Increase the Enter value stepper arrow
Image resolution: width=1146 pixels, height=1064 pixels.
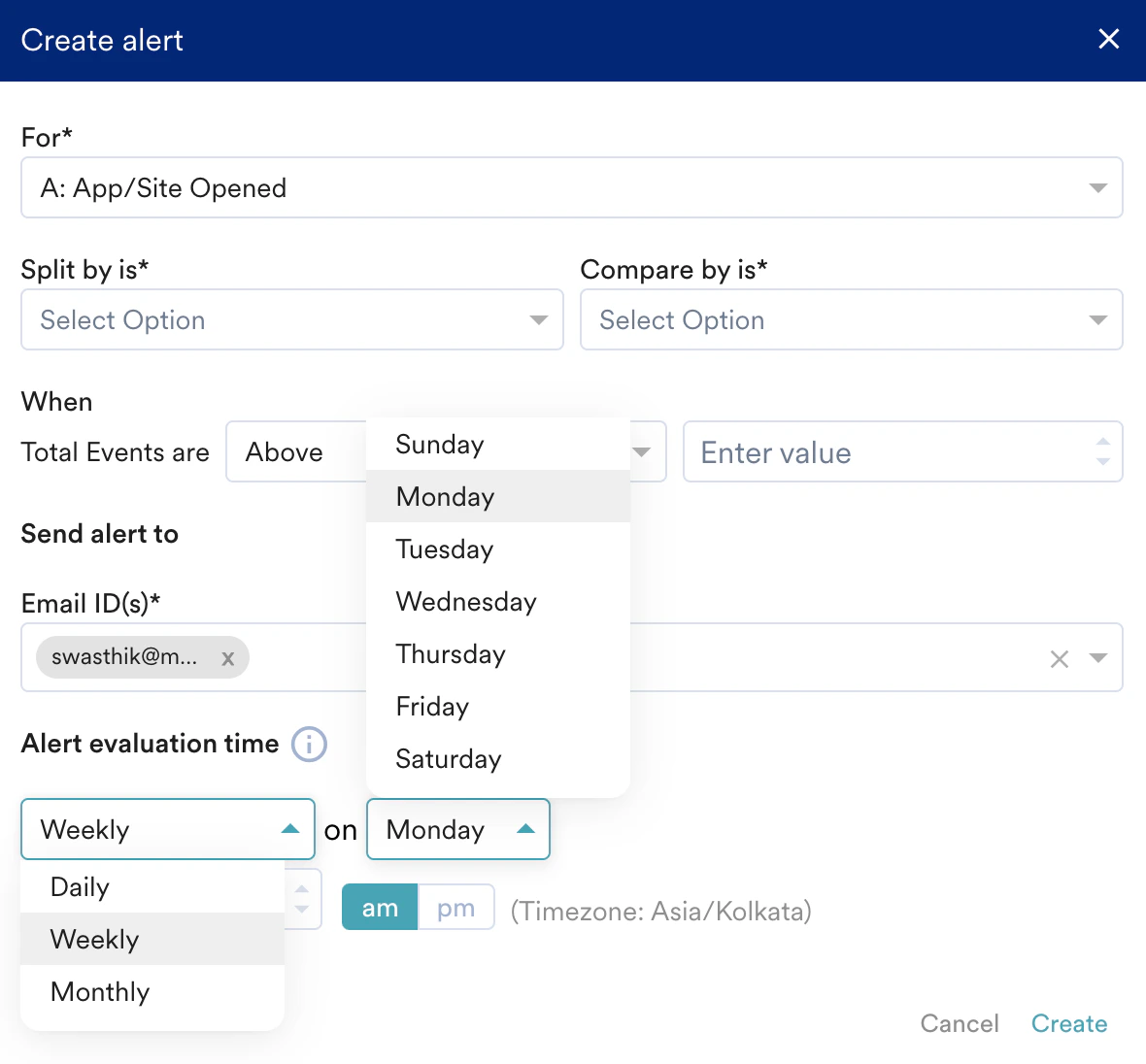coord(1103,443)
